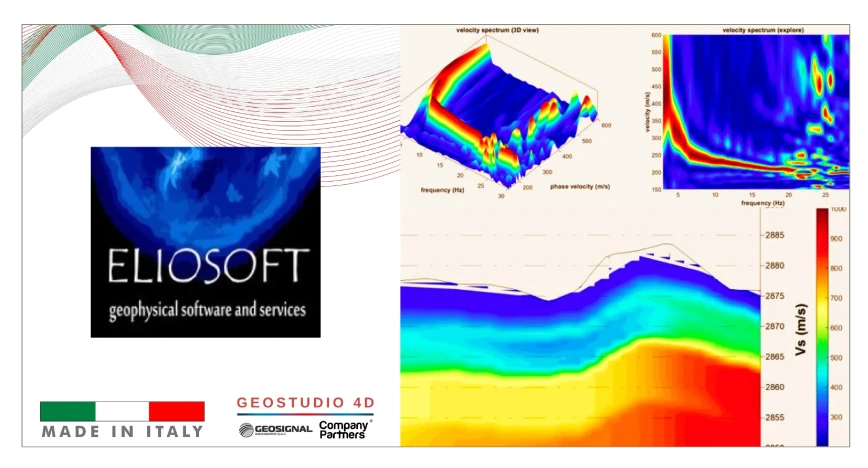Click the 500 value on color bar
The image size is (868, 468).
click(x=836, y=358)
